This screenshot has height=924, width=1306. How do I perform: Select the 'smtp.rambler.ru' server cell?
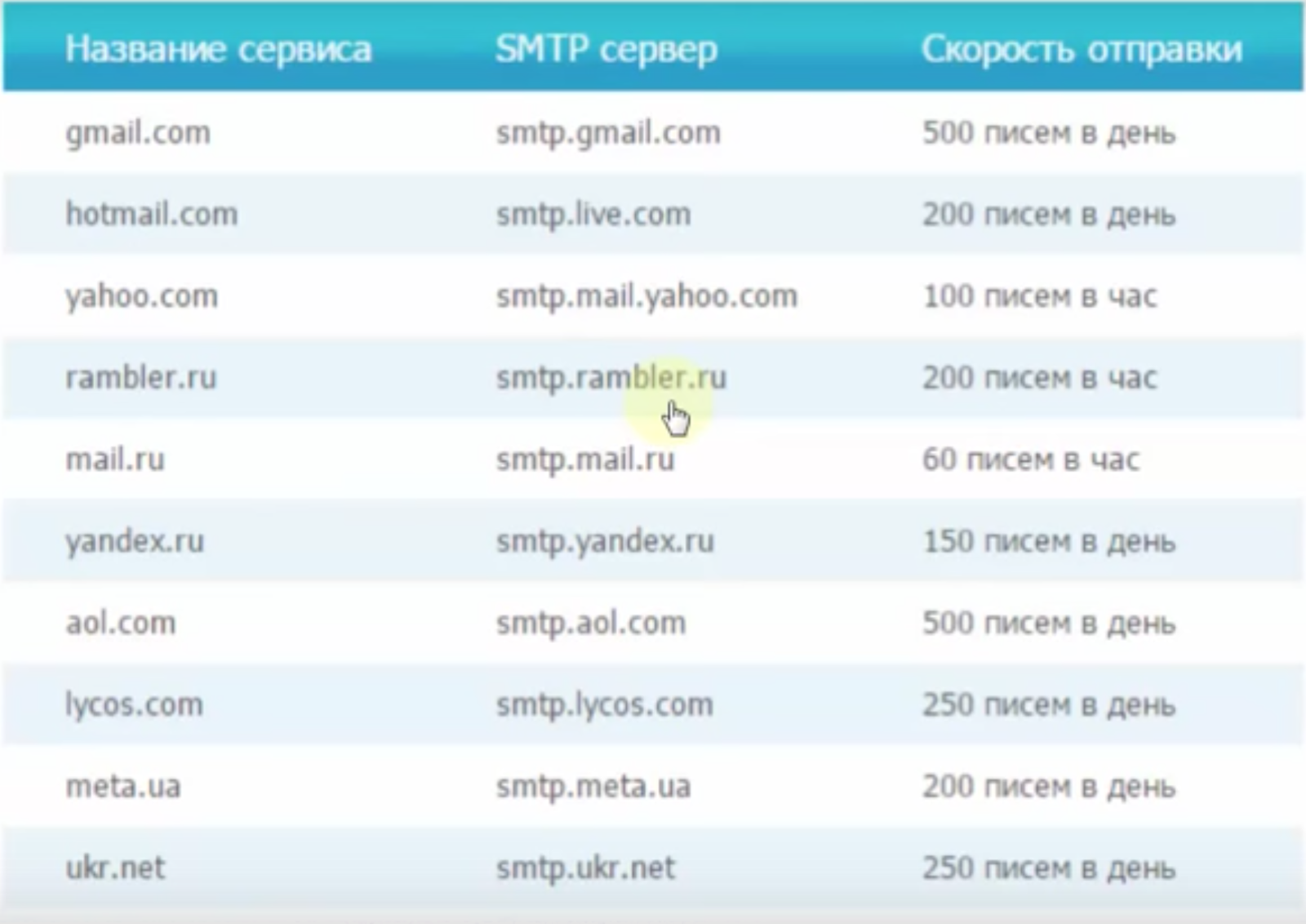[611, 378]
